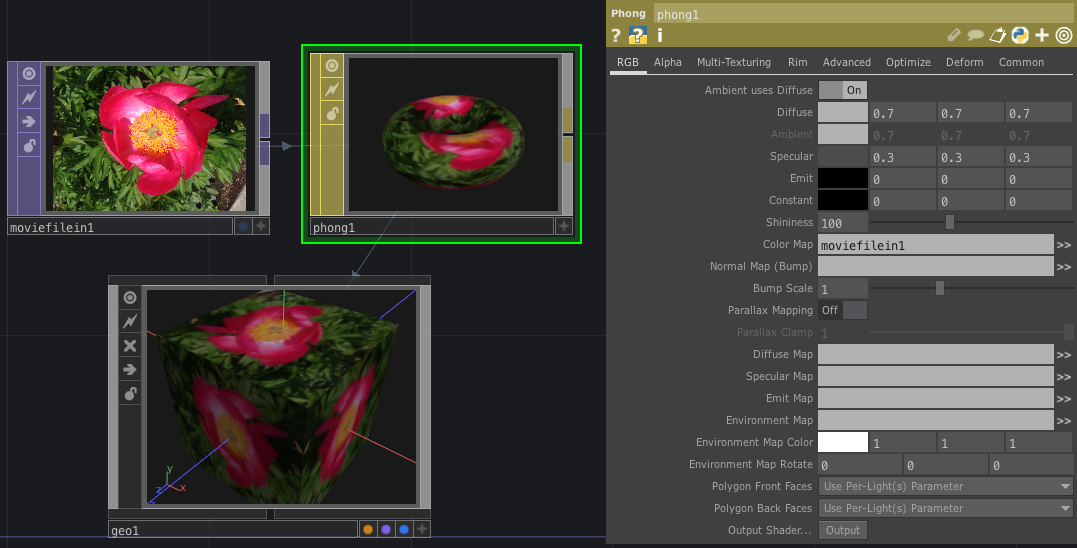Click the speech bubble comment icon

click(x=975, y=35)
